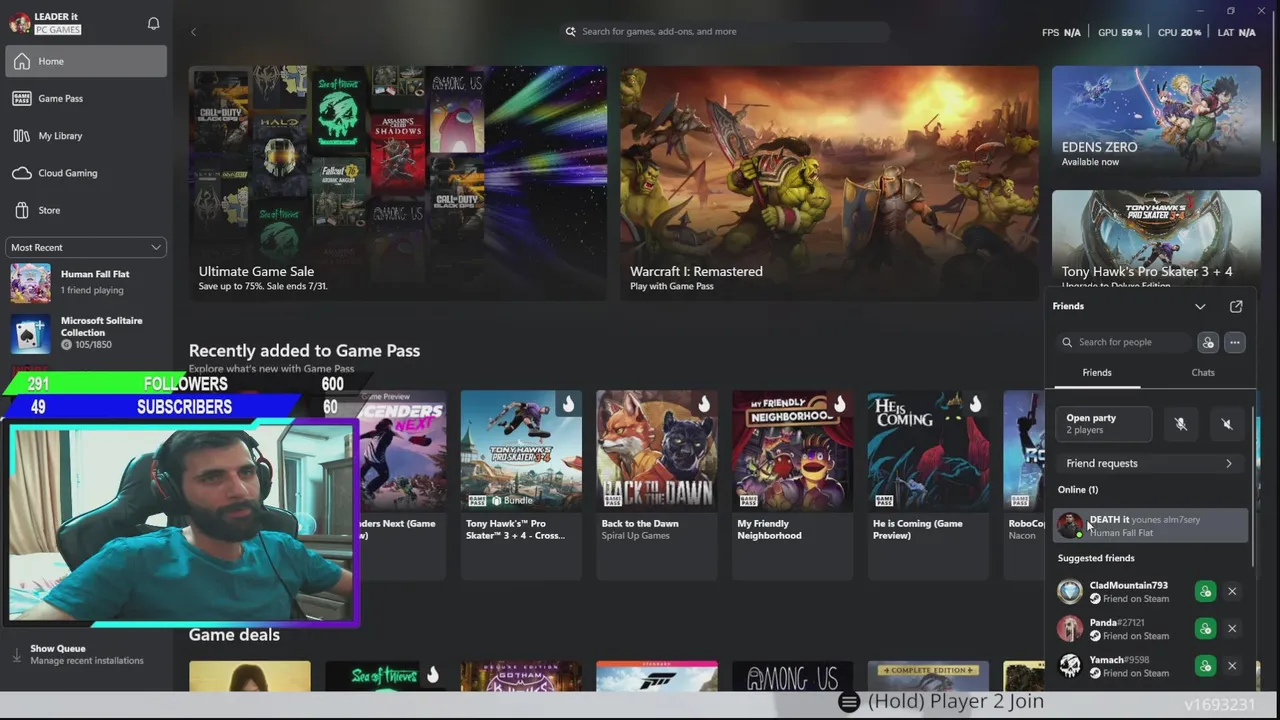Toggle party microphone mute
Image resolution: width=1280 pixels, height=720 pixels.
point(1181,424)
